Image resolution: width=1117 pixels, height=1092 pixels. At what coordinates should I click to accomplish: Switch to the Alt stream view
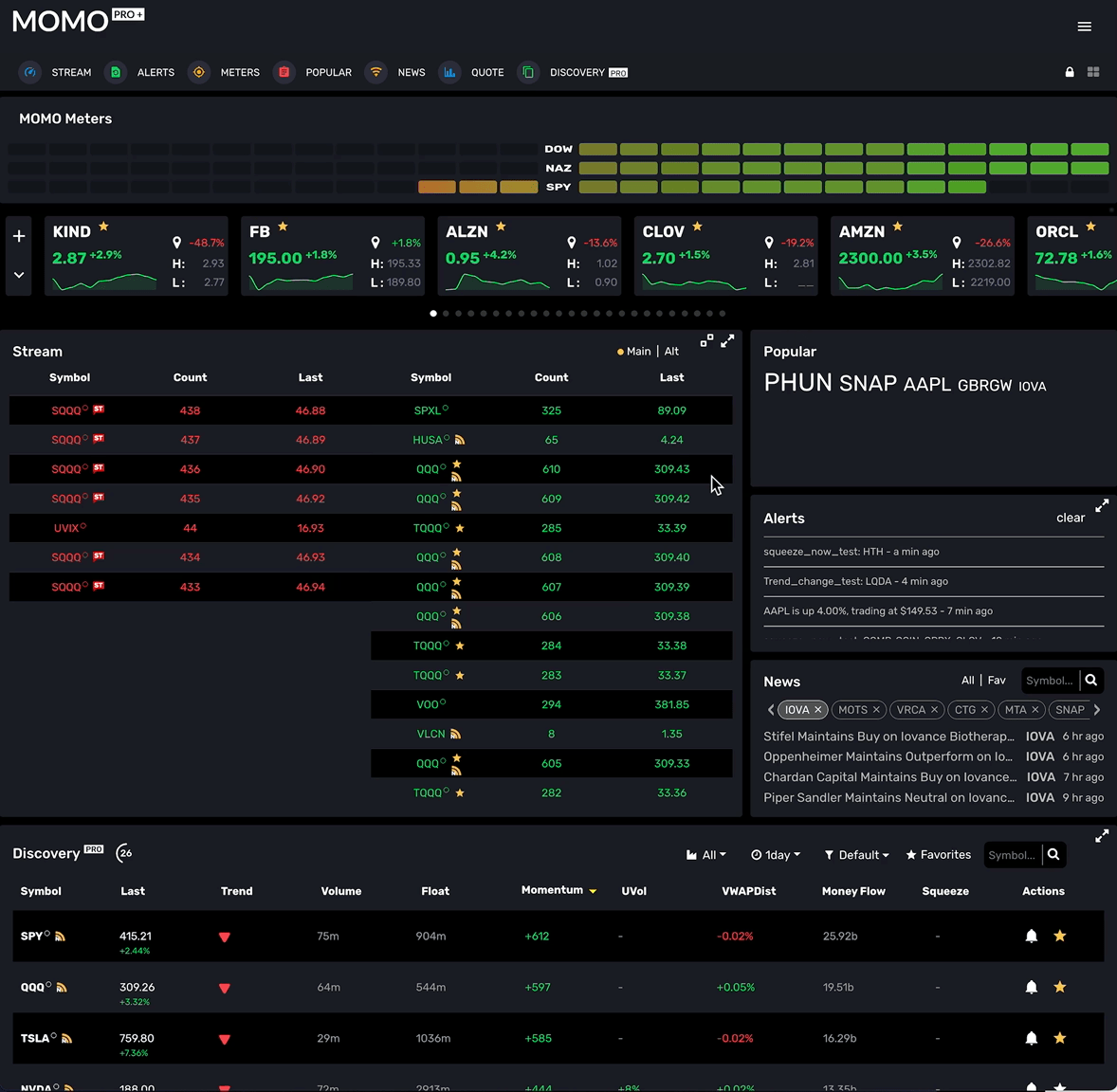(x=671, y=351)
